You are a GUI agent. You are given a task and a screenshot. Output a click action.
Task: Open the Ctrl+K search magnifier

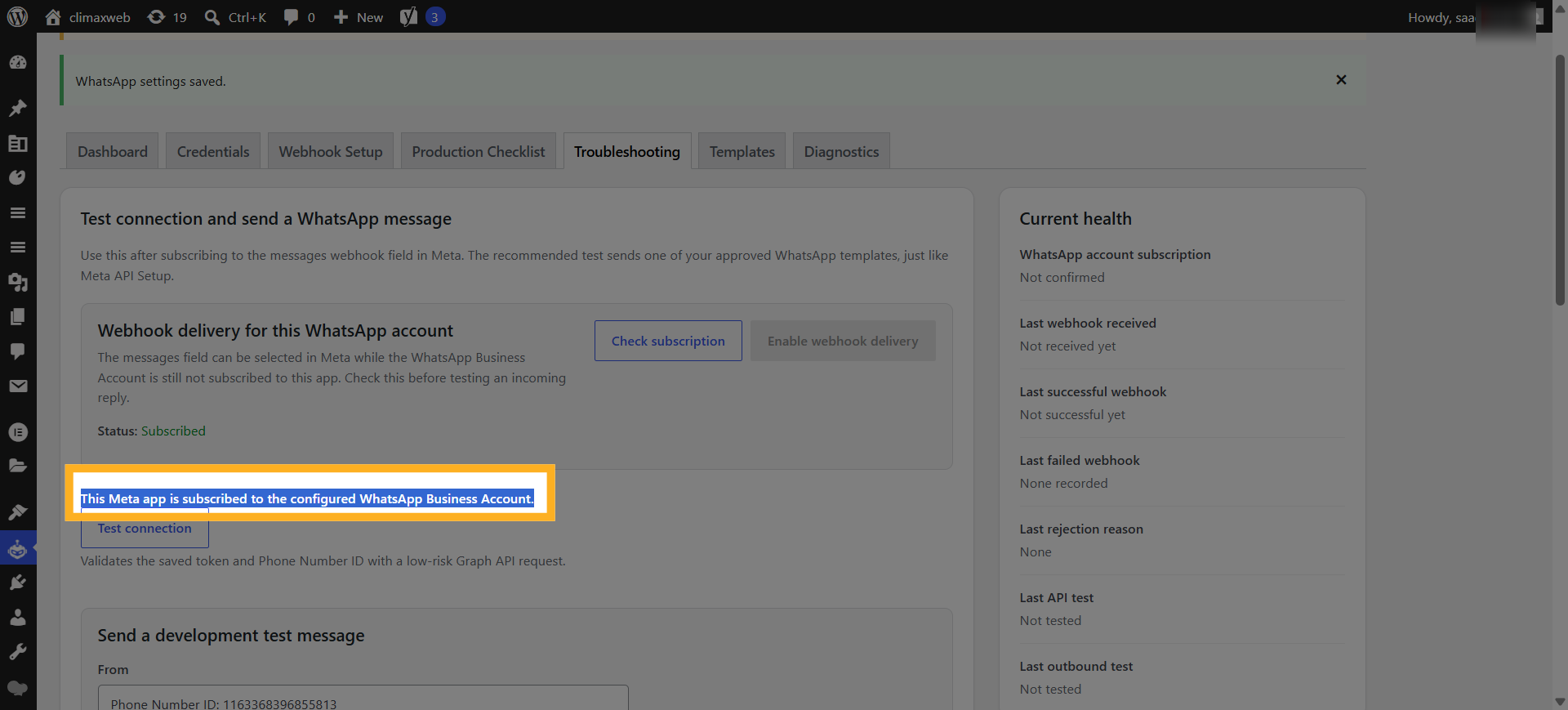(212, 17)
